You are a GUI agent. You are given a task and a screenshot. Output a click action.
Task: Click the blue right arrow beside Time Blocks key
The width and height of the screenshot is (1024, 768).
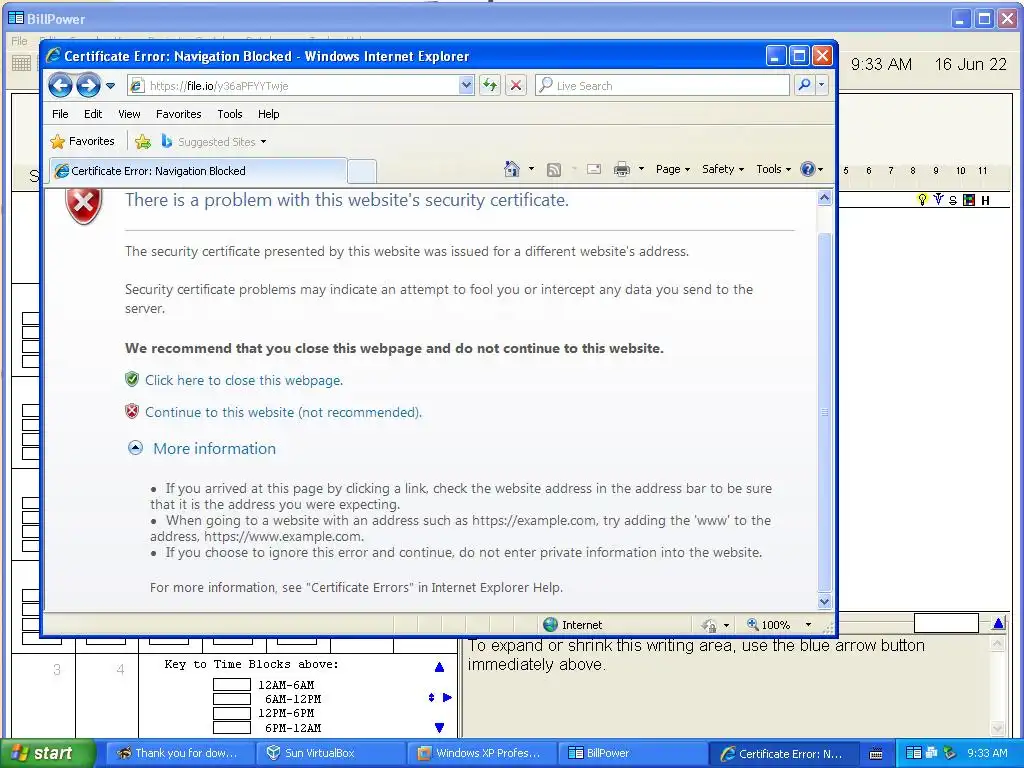[x=447, y=697]
